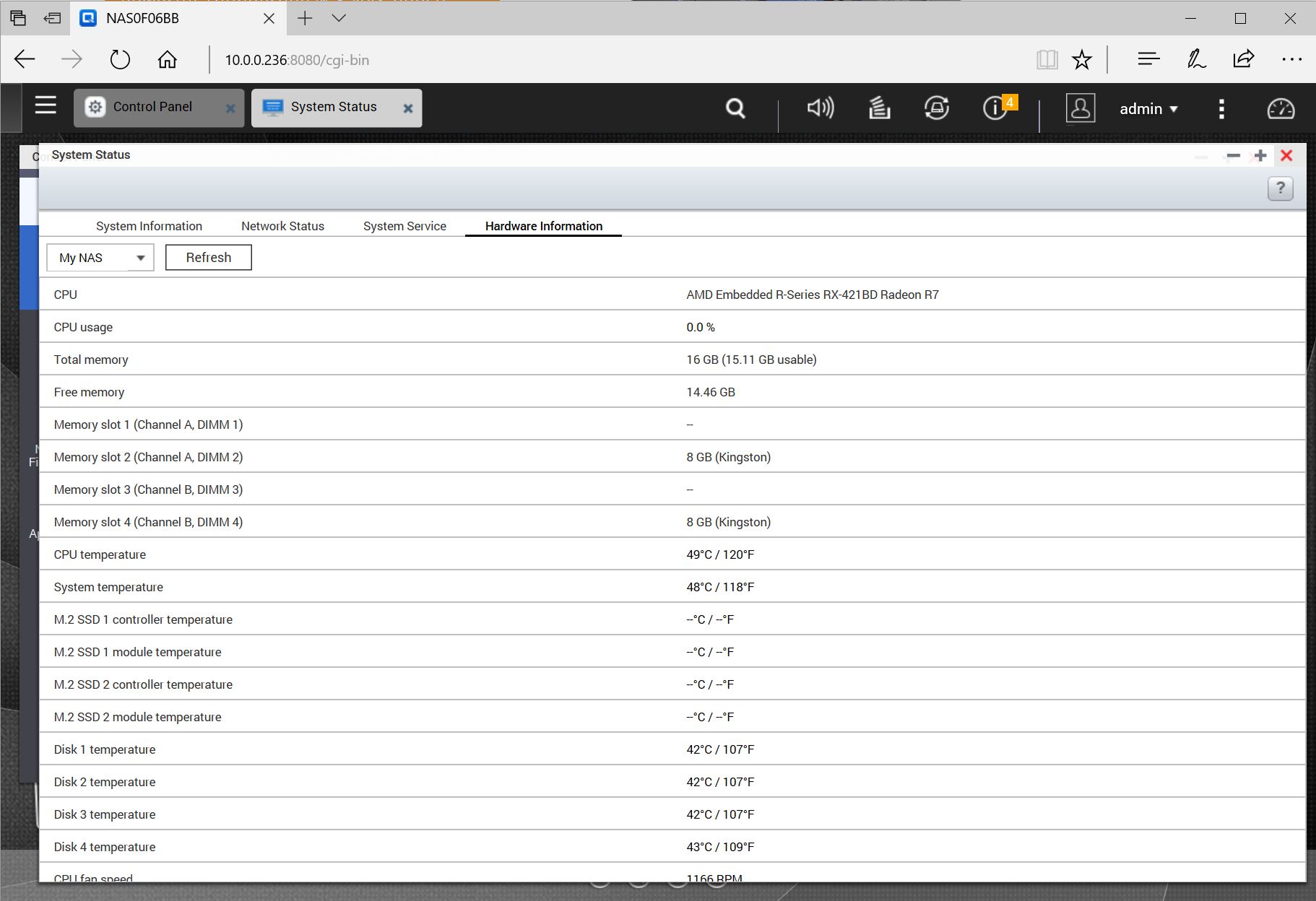The width and height of the screenshot is (1316, 901).
Task: Click the Refresh button
Action: (209, 258)
